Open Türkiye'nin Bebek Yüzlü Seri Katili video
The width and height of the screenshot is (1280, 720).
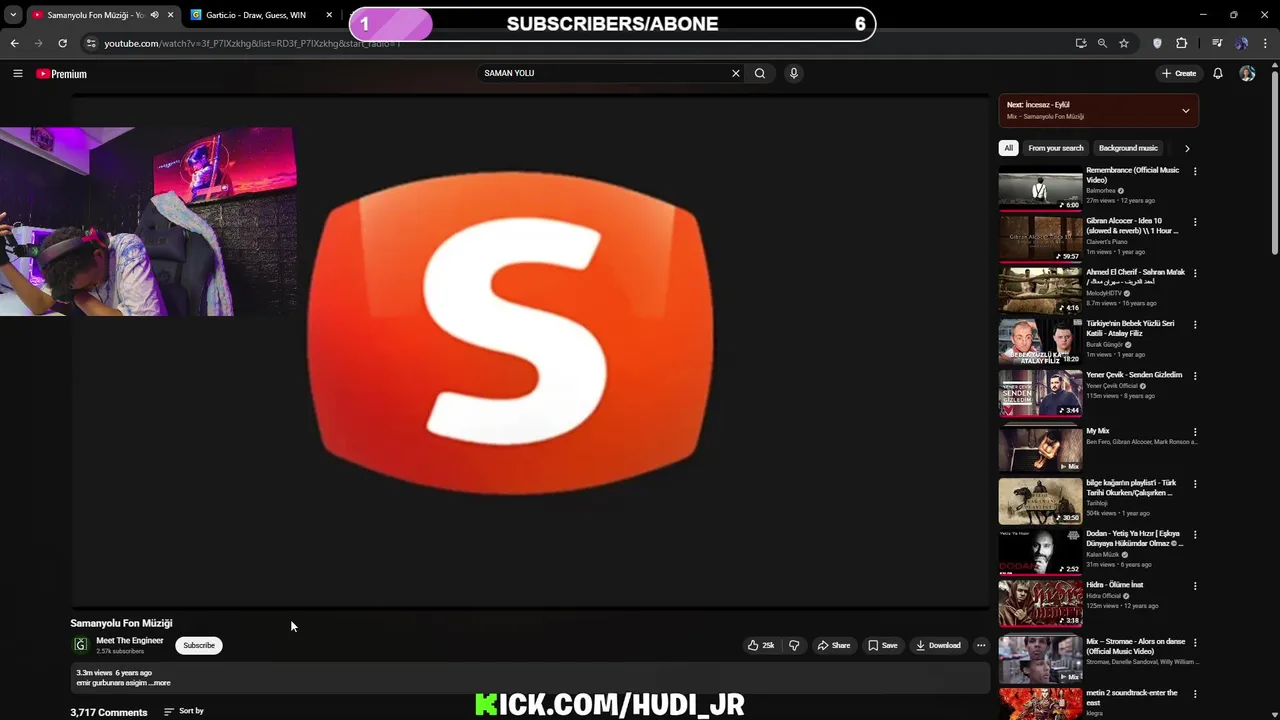(x=1131, y=328)
